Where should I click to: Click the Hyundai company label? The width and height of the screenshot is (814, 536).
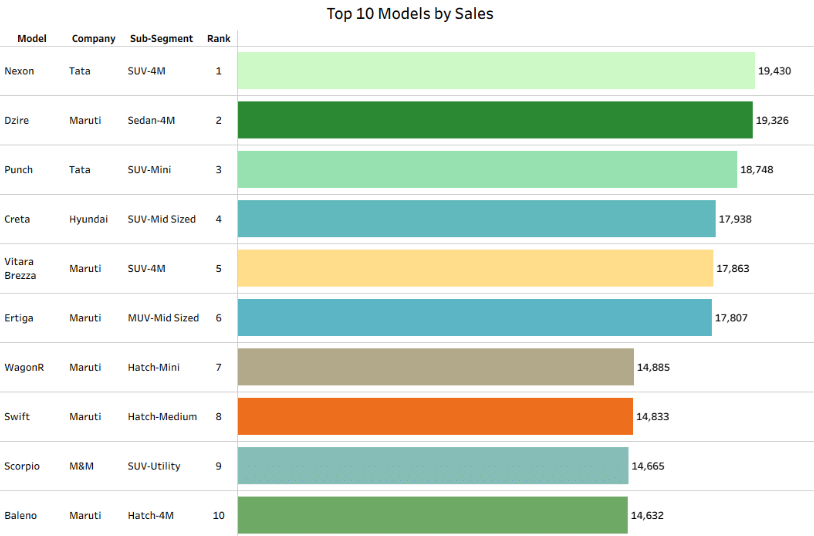(x=88, y=219)
